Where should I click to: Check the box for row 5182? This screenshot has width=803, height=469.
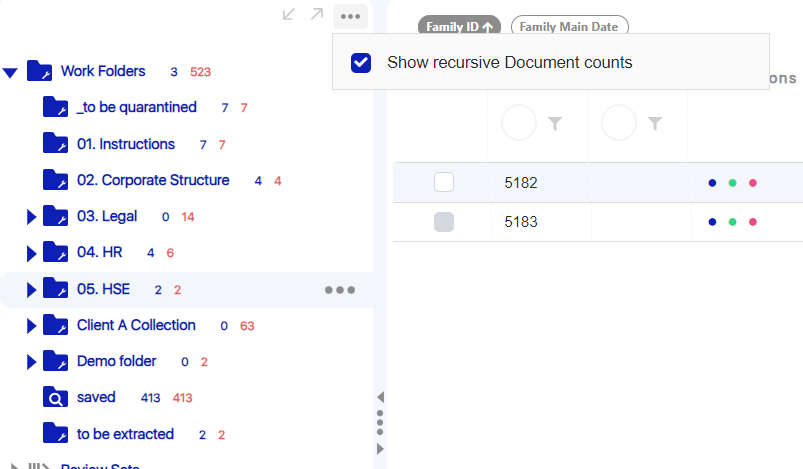coord(444,183)
